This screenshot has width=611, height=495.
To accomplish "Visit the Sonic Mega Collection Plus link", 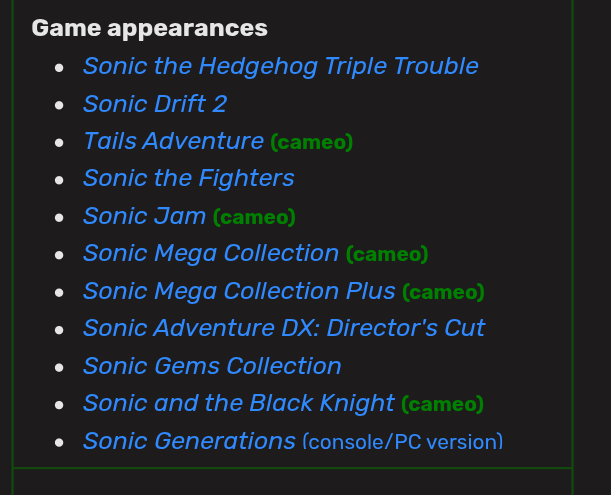I will coord(239,291).
